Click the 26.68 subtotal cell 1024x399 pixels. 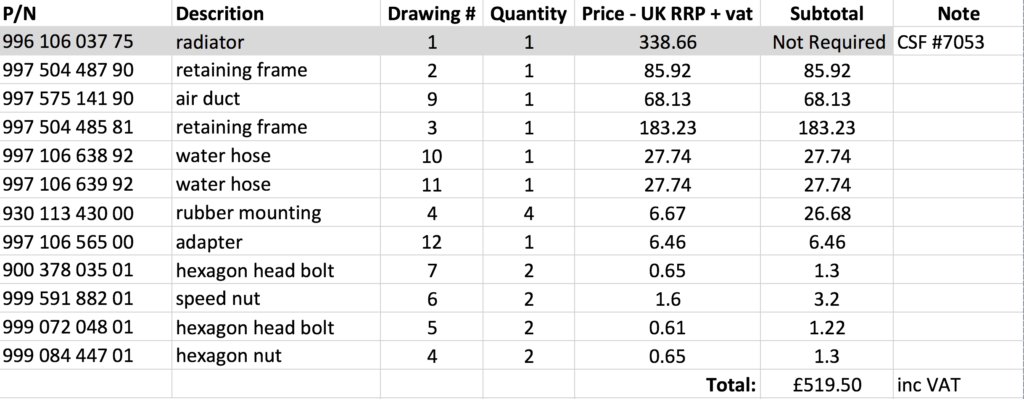826,213
